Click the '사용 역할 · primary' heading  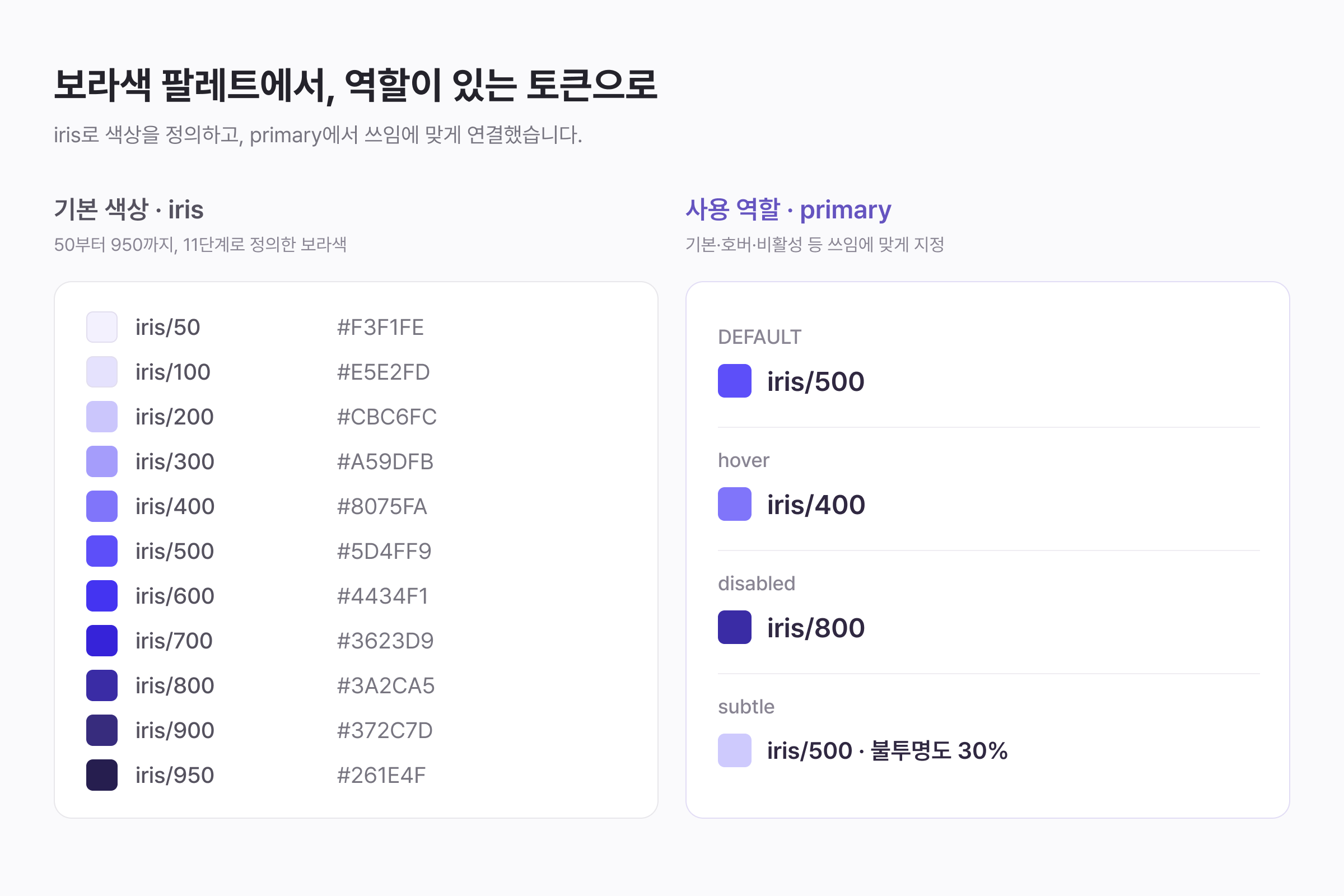click(788, 209)
